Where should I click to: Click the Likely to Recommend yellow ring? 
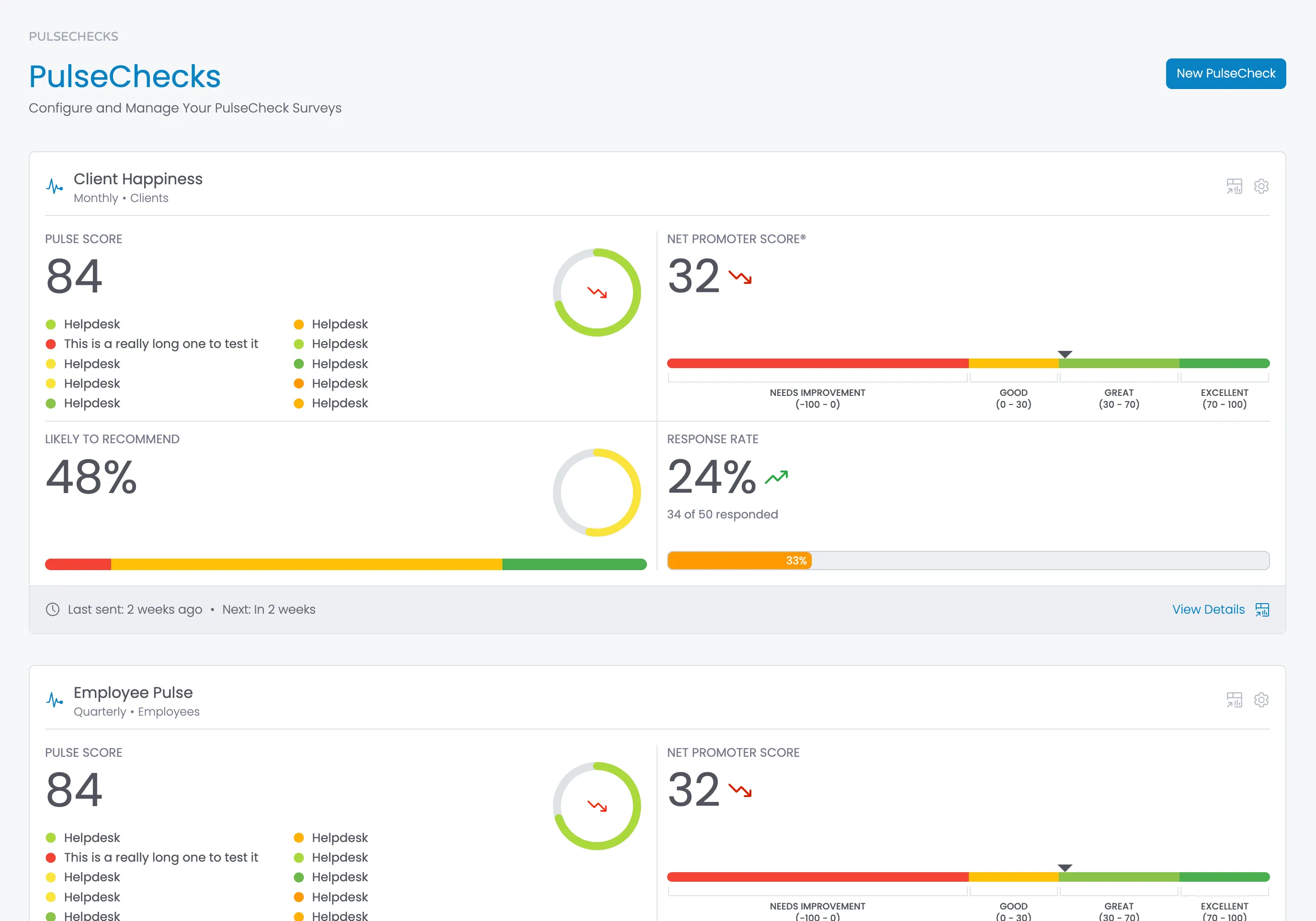tap(597, 493)
